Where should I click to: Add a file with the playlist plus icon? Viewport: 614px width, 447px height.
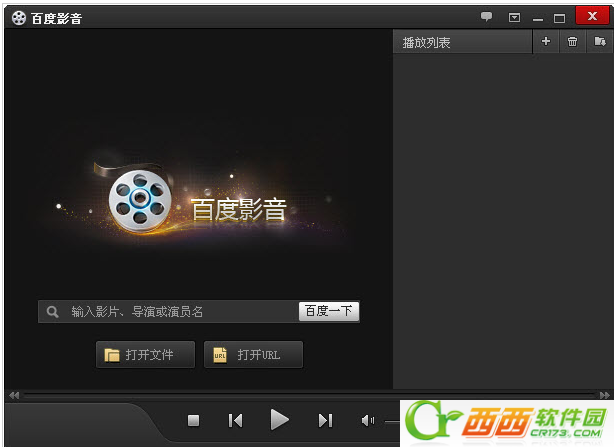[546, 41]
